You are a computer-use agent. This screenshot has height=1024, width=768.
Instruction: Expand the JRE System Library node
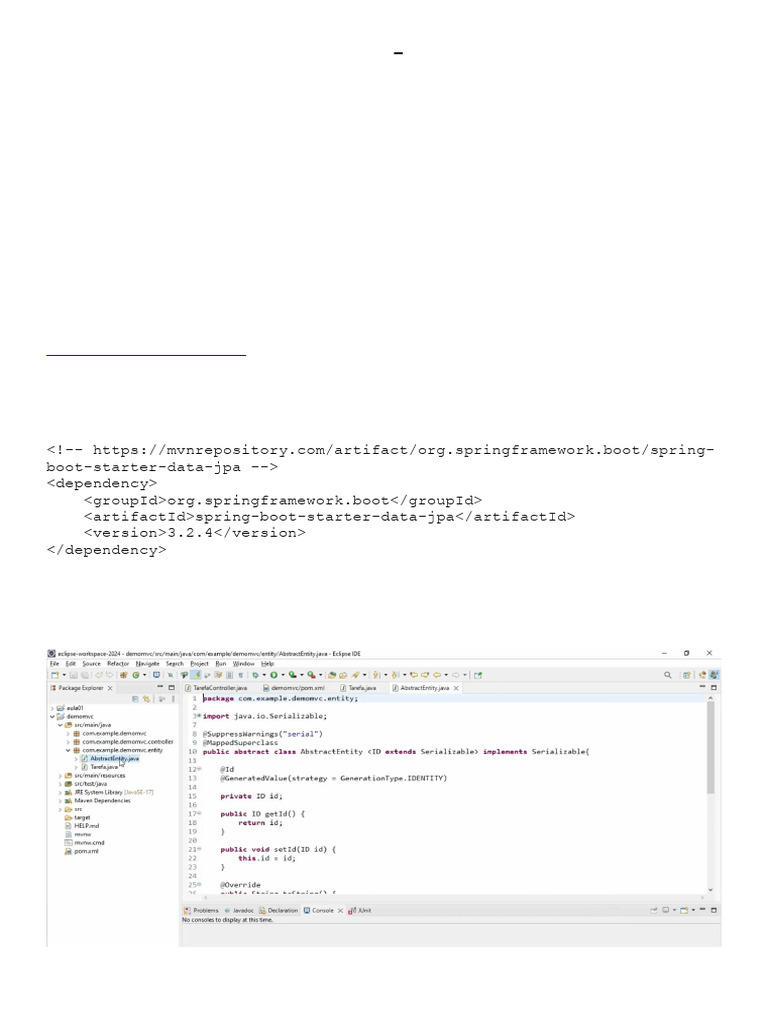(x=60, y=792)
